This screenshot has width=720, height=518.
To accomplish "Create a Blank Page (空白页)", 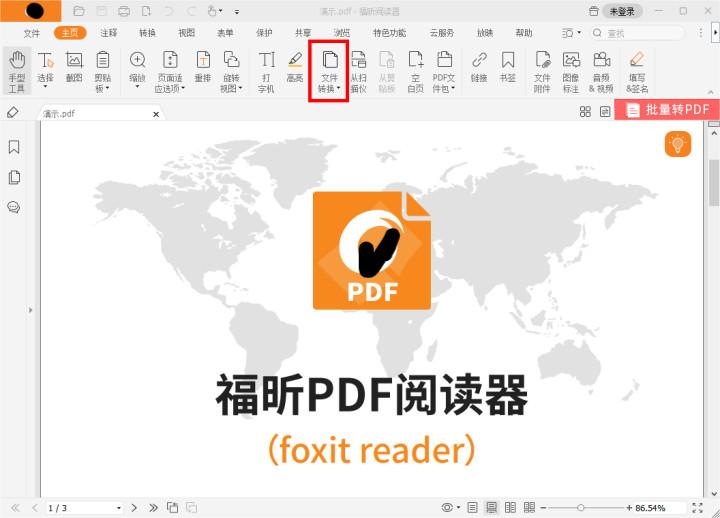I will click(416, 72).
